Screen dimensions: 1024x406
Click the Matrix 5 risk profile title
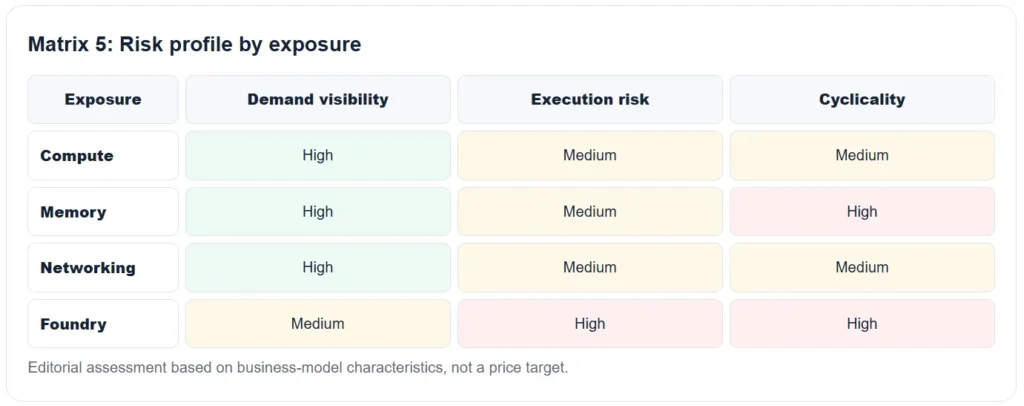pos(194,44)
